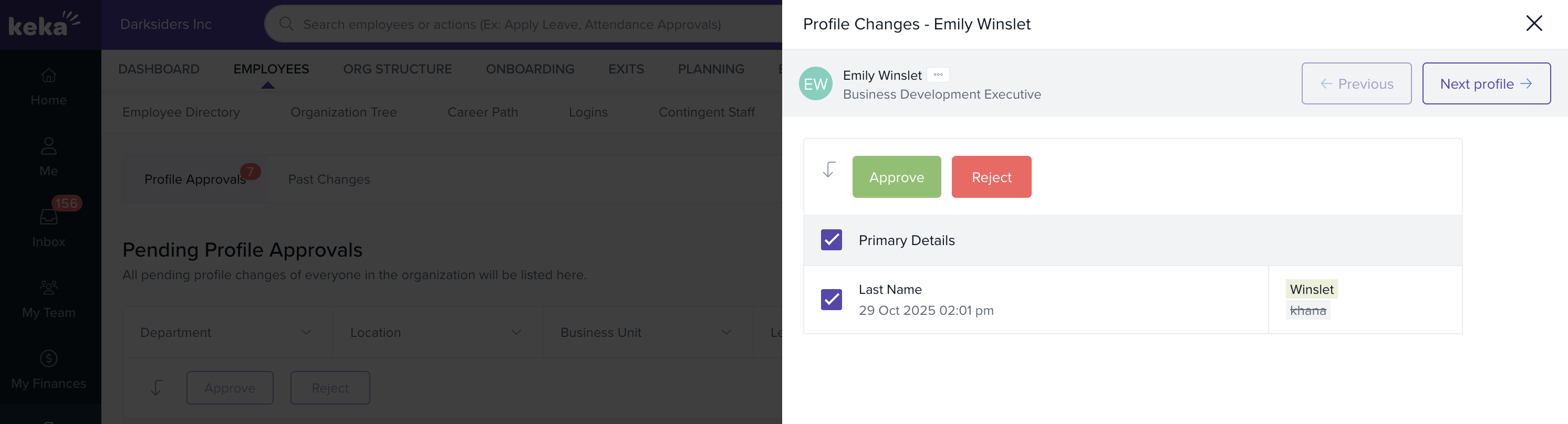This screenshot has height=424, width=1568.
Task: Click the EW avatar circle
Action: (x=816, y=84)
